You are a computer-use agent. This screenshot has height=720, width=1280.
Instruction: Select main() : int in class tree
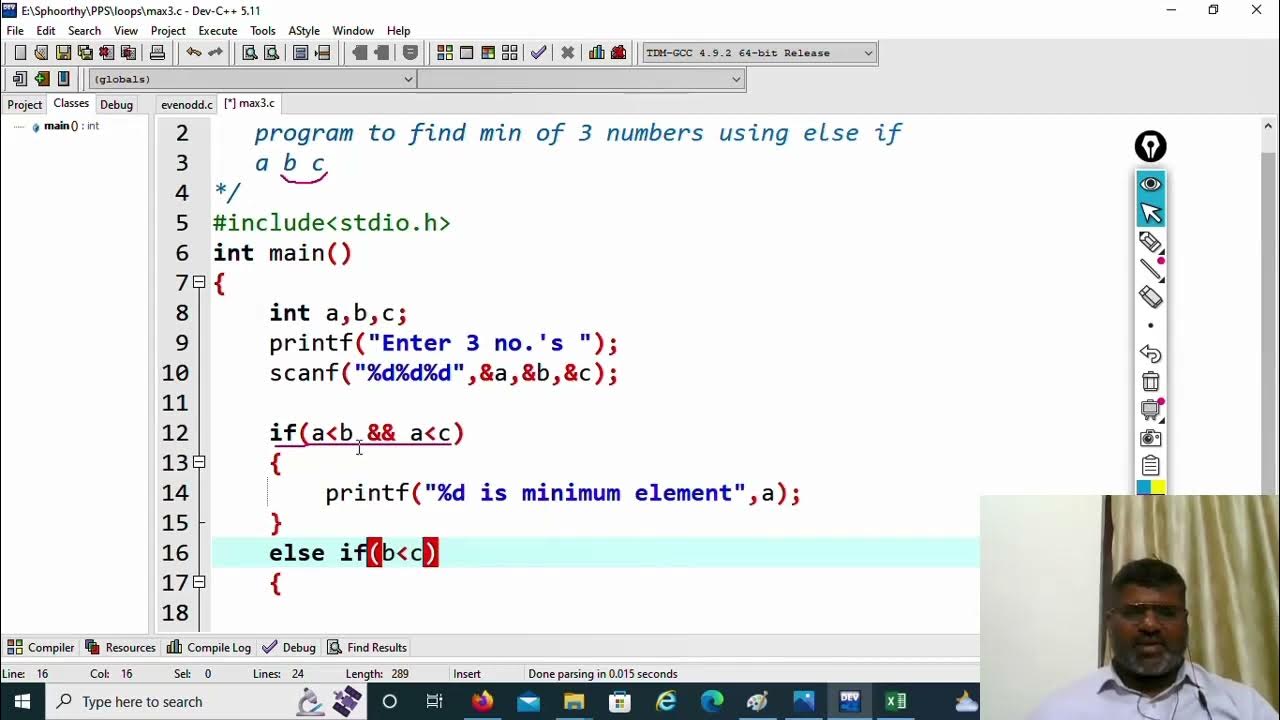70,126
